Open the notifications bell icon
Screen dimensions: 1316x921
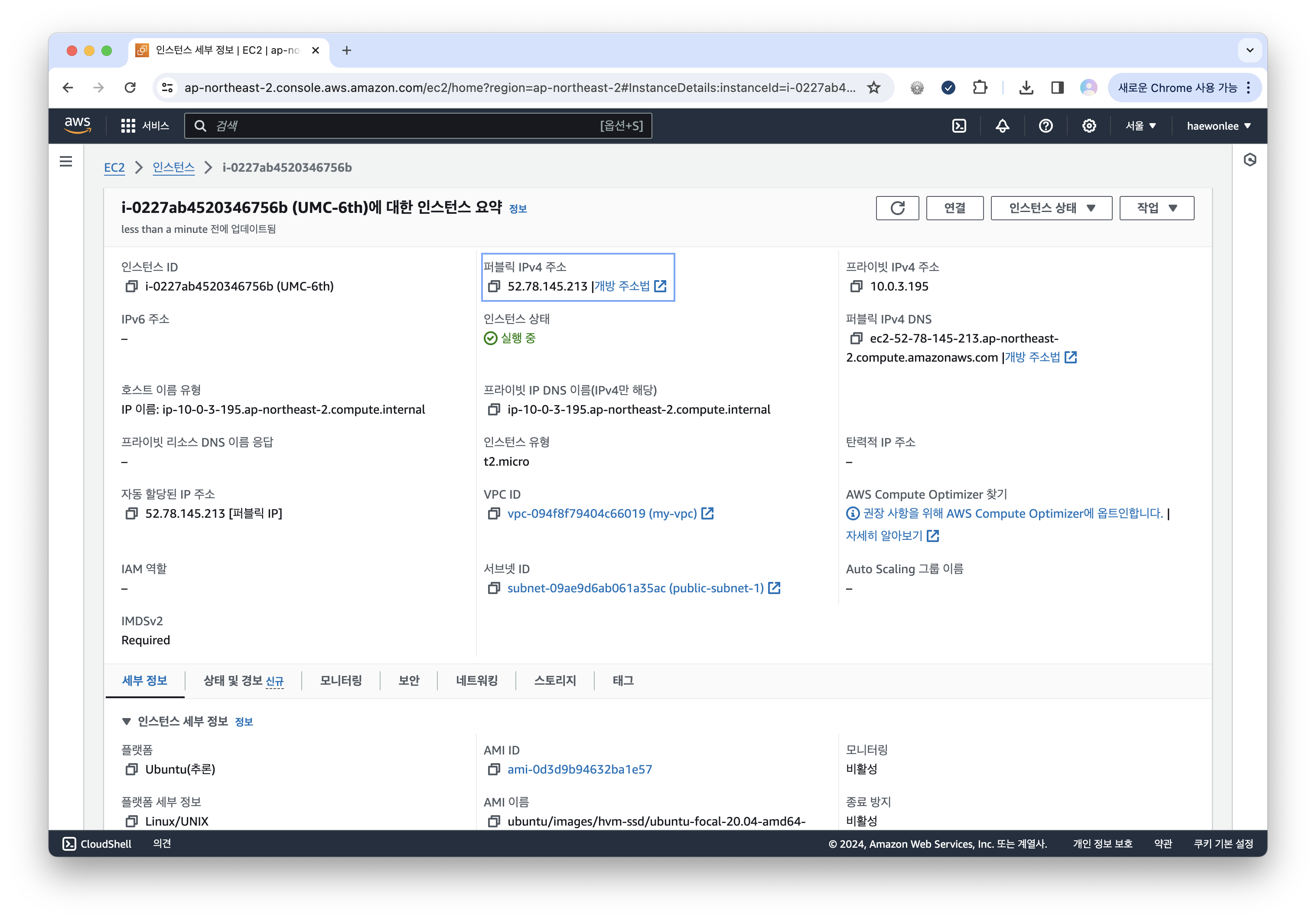(x=1002, y=126)
